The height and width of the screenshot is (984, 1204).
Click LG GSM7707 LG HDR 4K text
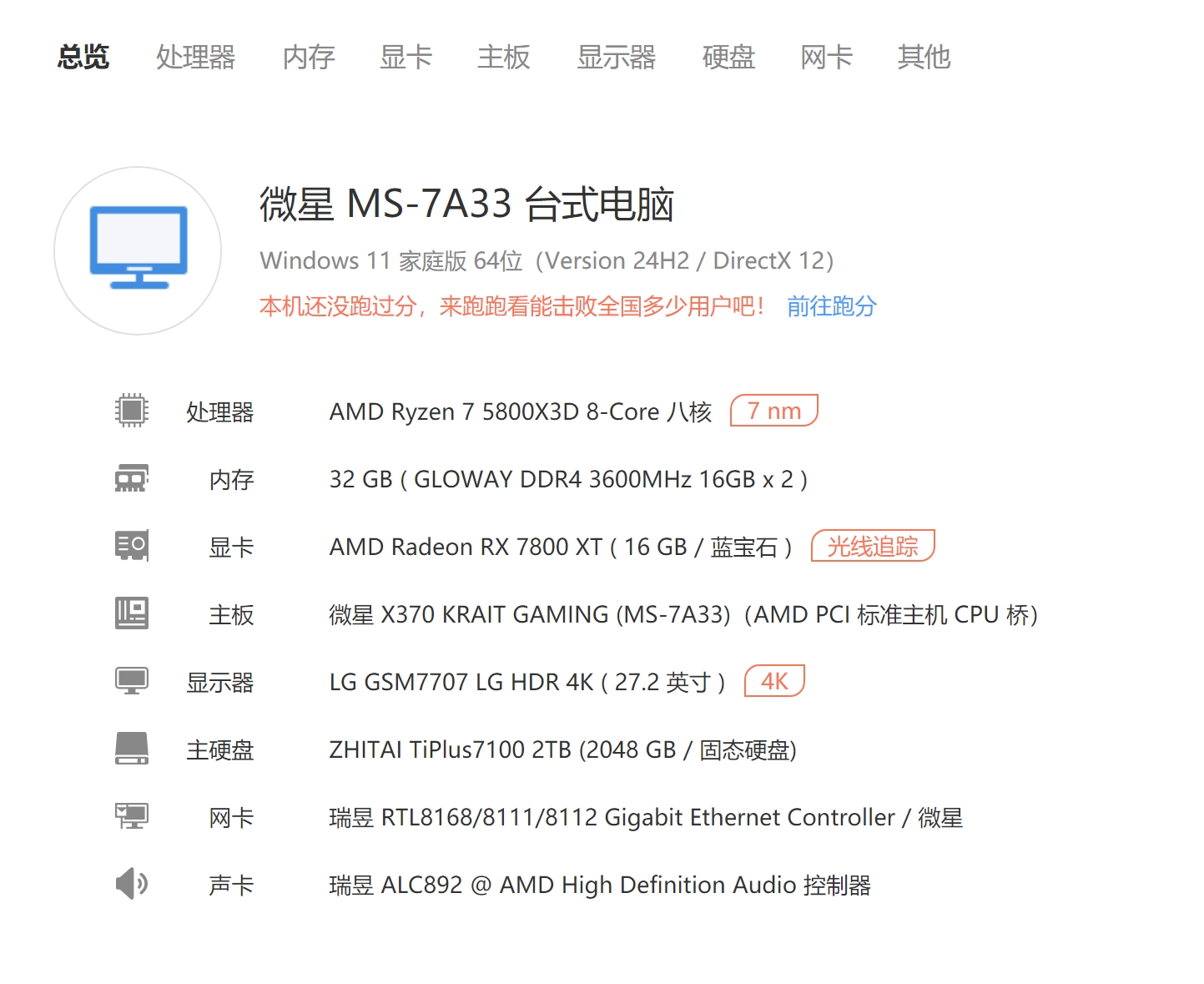(x=527, y=682)
